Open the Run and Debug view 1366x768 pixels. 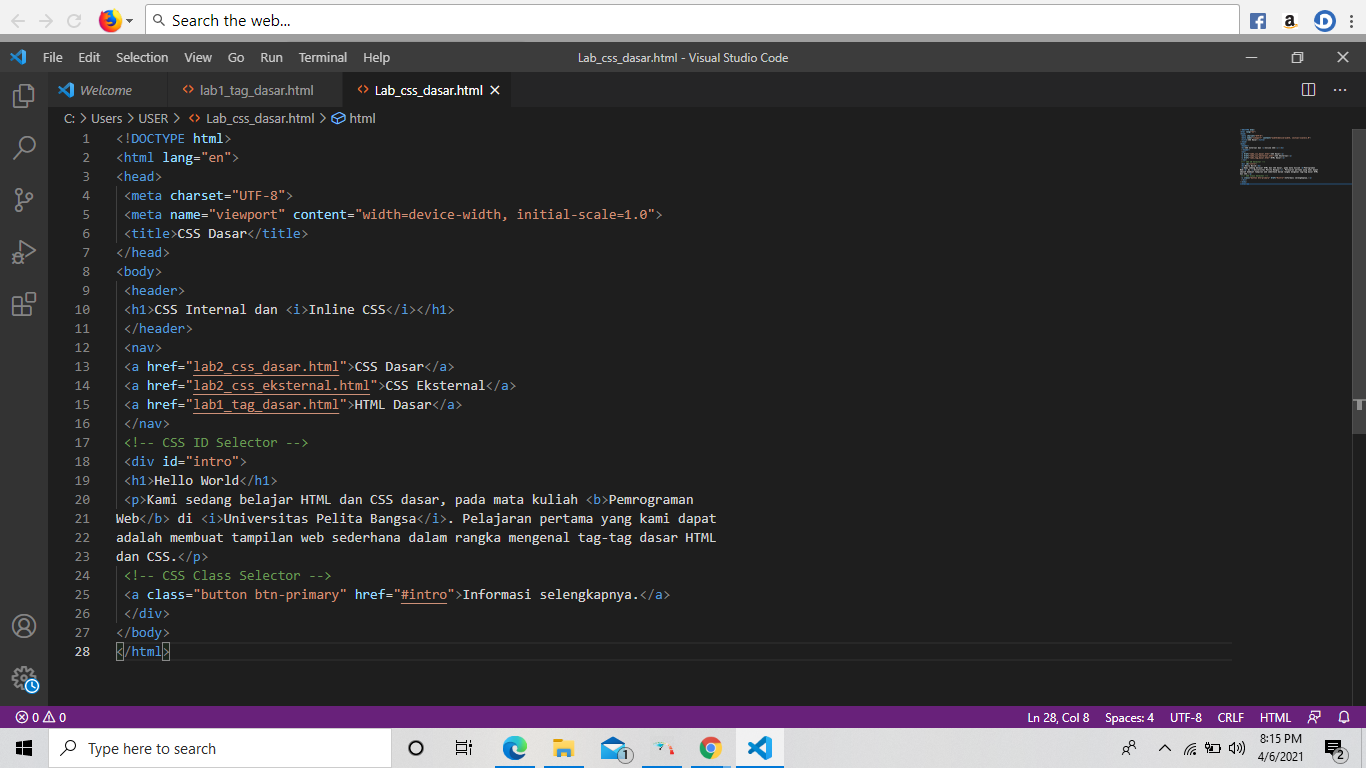24,252
